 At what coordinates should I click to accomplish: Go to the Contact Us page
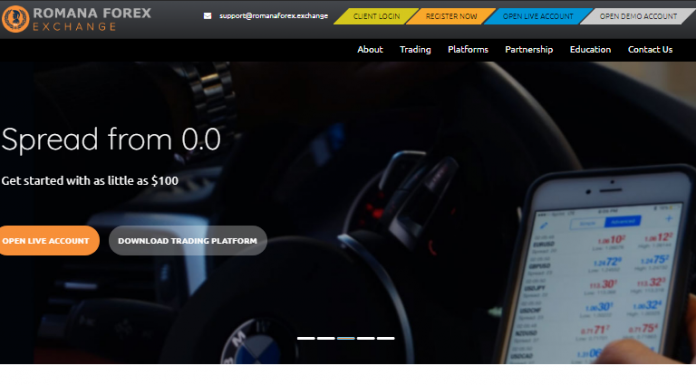coord(650,50)
